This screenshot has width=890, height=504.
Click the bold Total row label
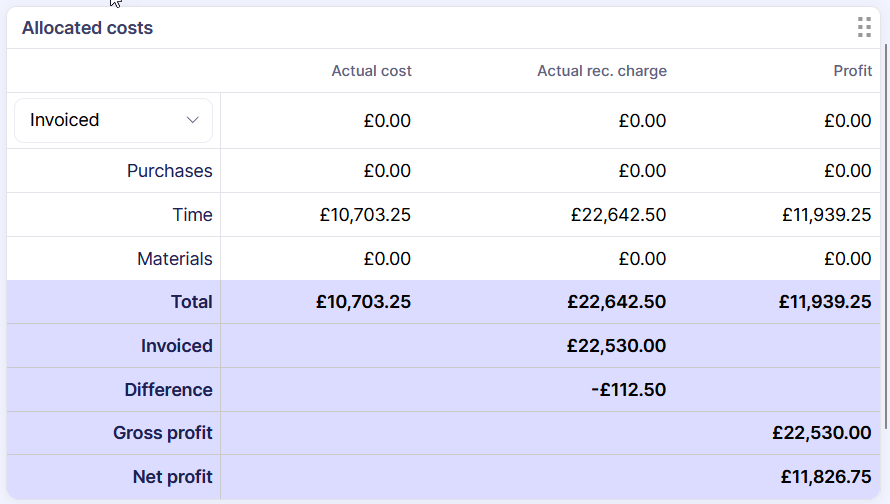pos(191,302)
